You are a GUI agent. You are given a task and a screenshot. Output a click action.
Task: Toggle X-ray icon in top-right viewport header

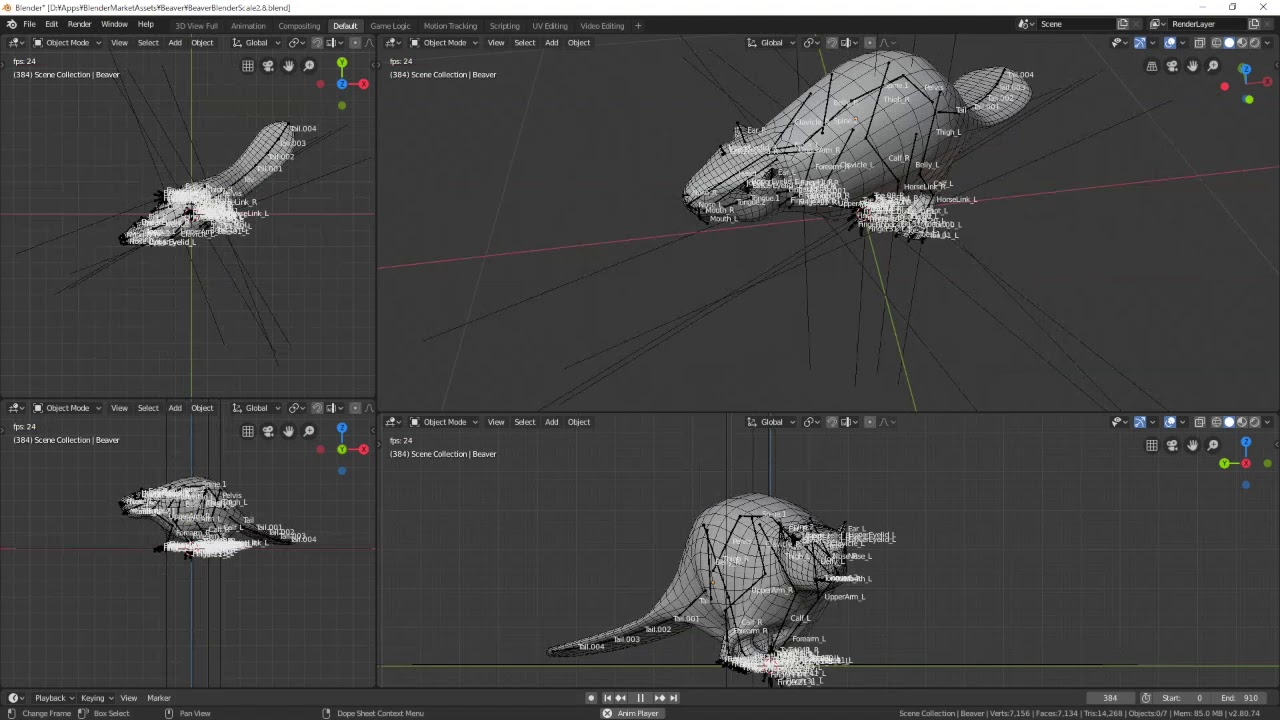pyautogui.click(x=1200, y=43)
